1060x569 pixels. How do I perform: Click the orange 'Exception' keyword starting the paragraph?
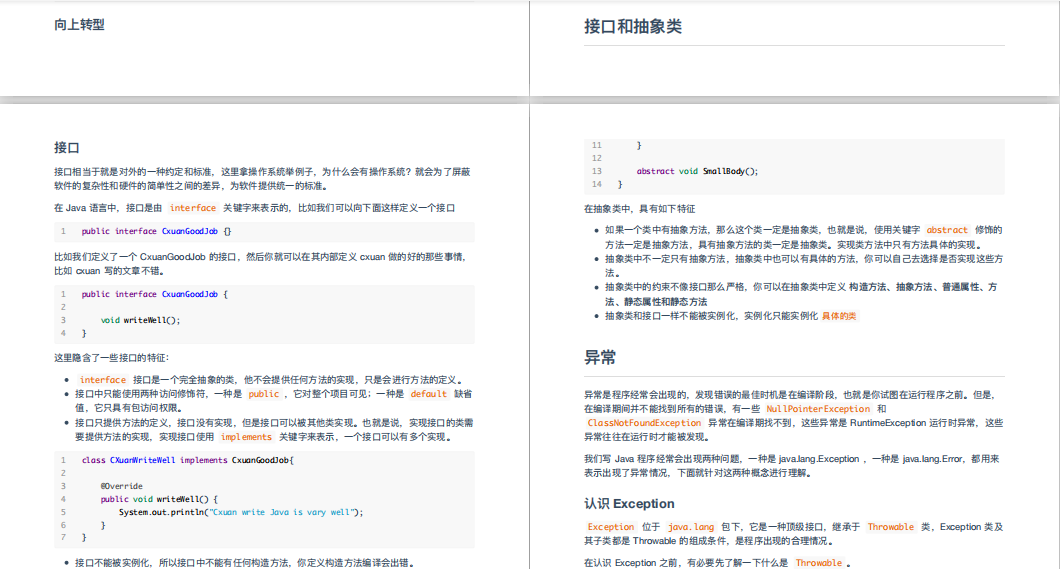tap(610, 527)
